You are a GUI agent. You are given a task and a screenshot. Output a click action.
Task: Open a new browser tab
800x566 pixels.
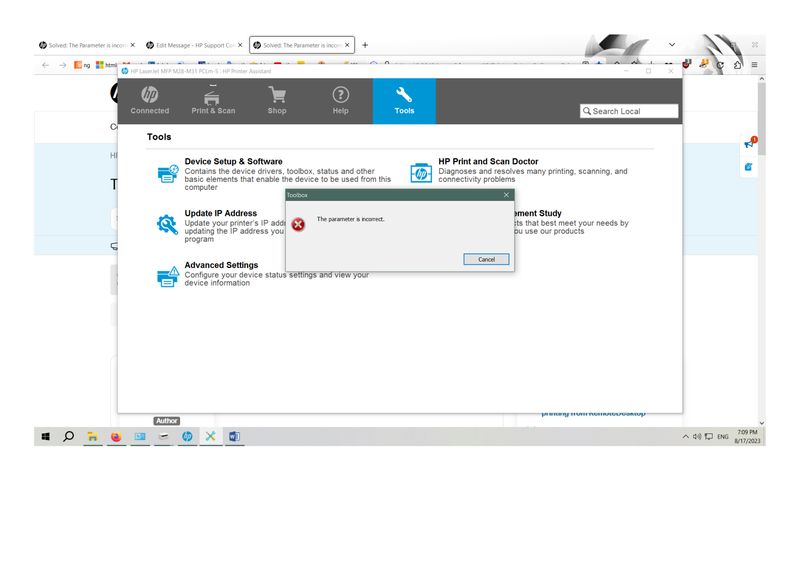(x=365, y=45)
